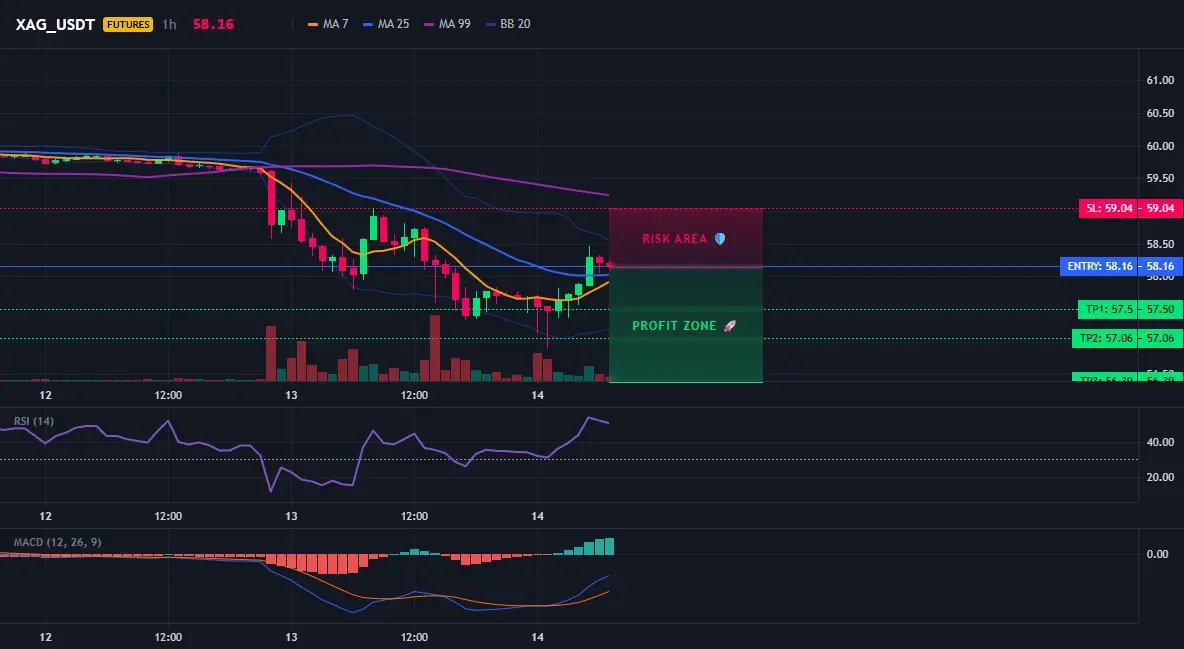
Task: Click the green 57.06 axis price tag
Action: [1161, 338]
